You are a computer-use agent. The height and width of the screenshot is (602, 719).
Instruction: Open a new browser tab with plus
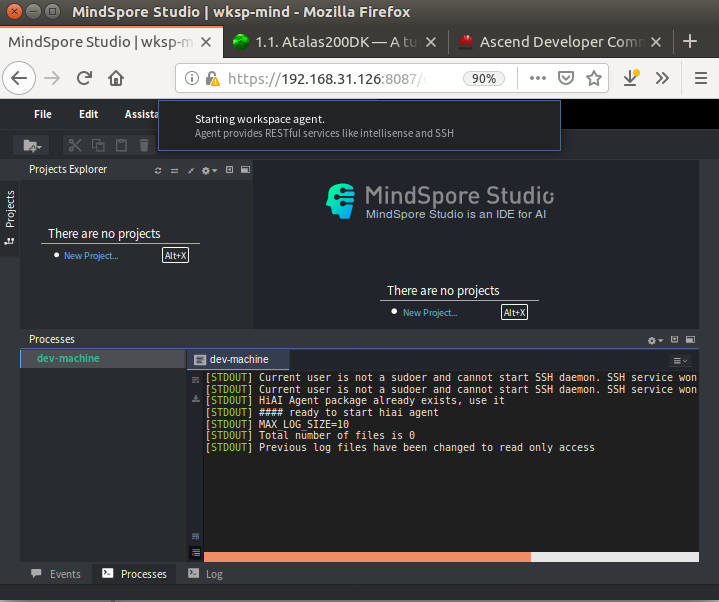(x=690, y=41)
